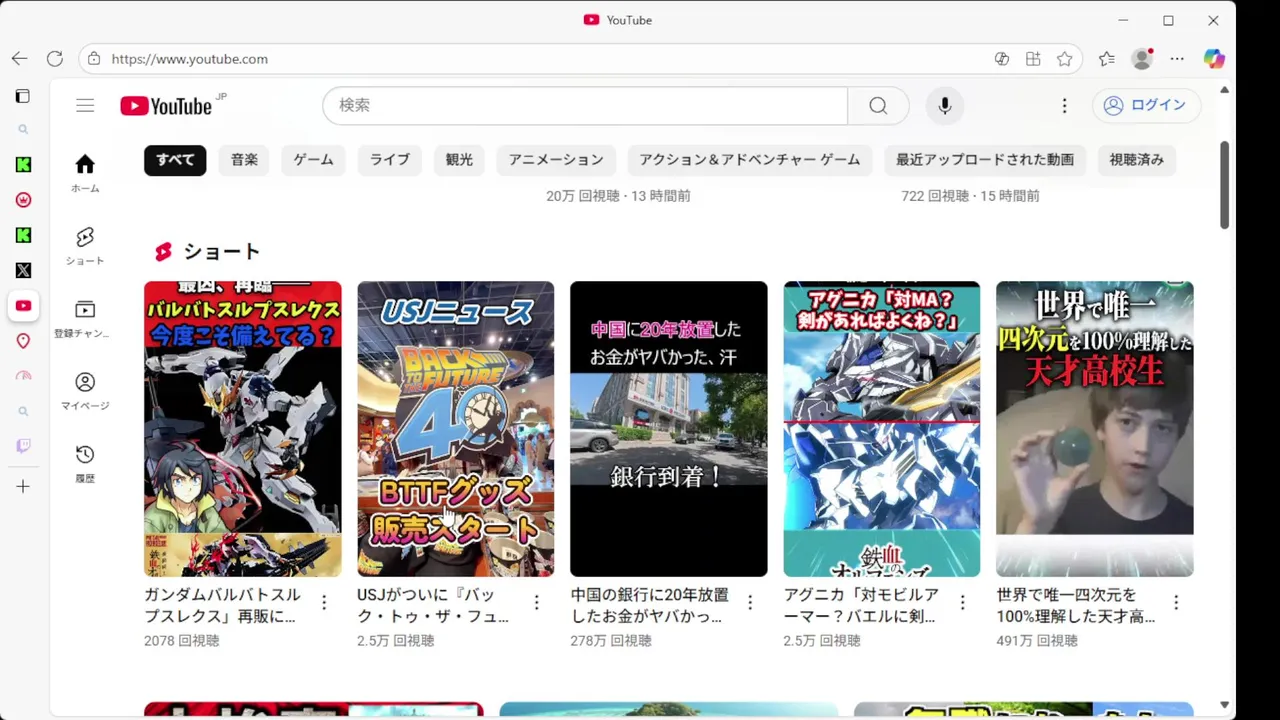Select 最近アップロードされた動画 chip
Image resolution: width=1280 pixels, height=720 pixels.
(985, 160)
